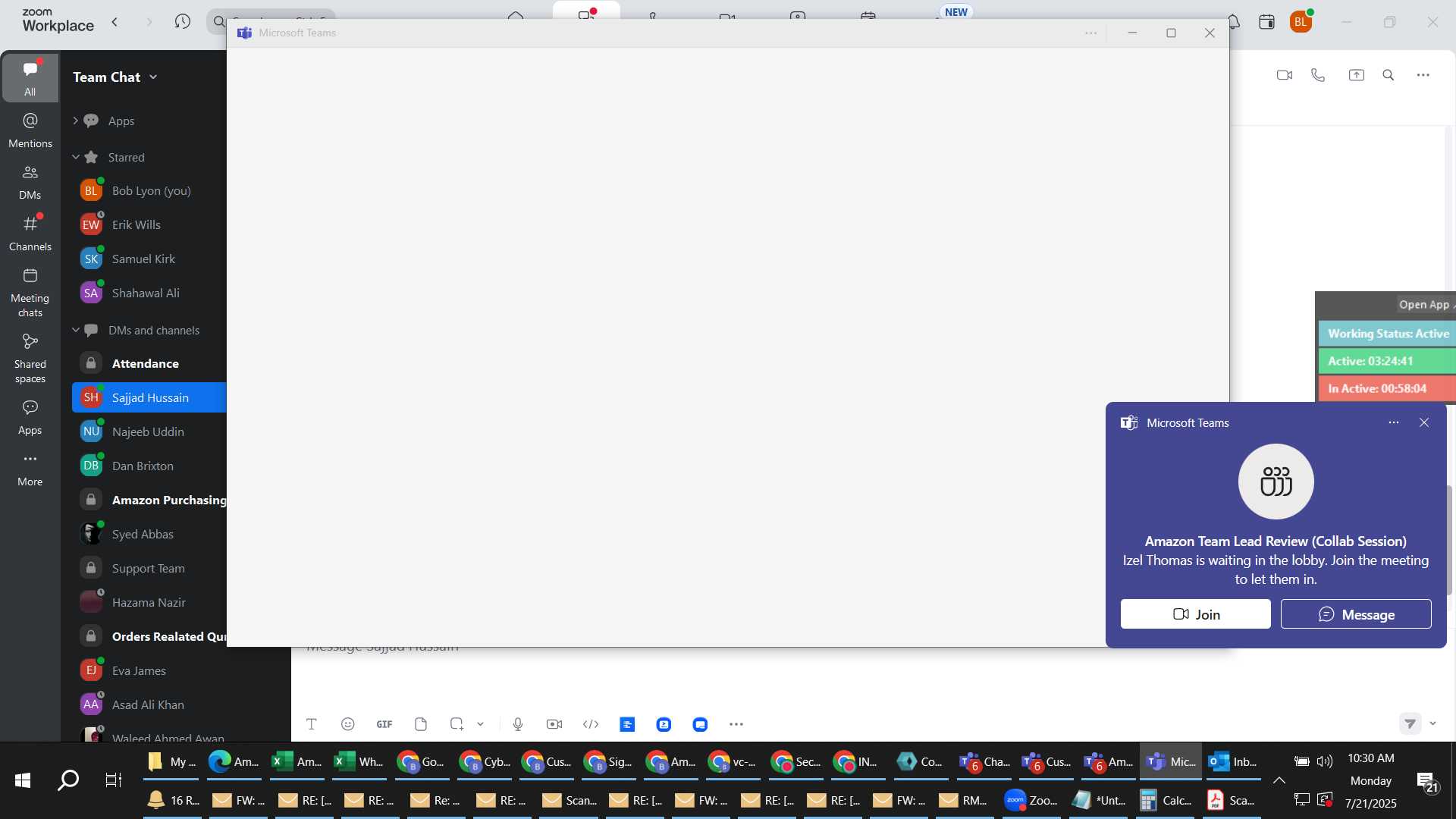Message from the Teams lobby notification

pyautogui.click(x=1356, y=614)
